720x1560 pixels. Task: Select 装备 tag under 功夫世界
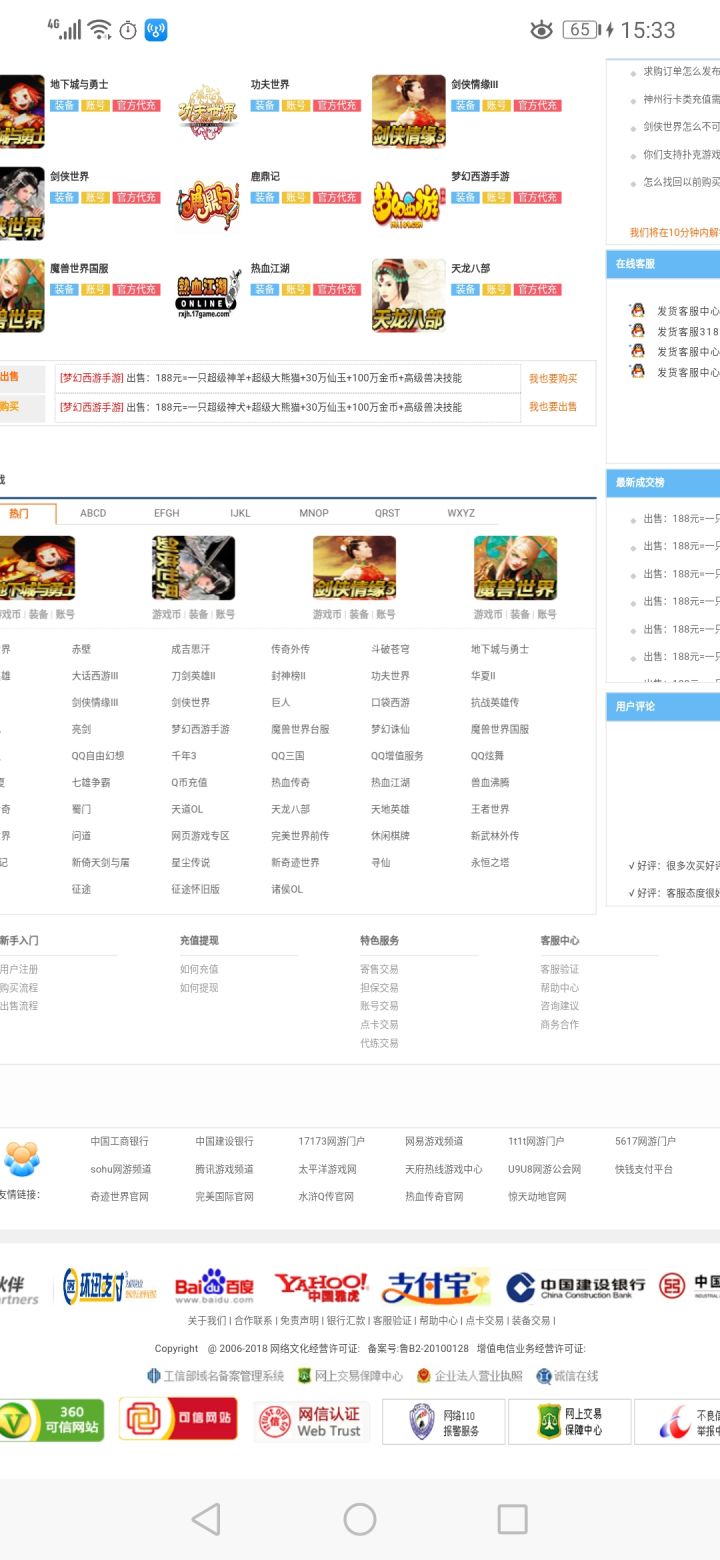(x=264, y=105)
